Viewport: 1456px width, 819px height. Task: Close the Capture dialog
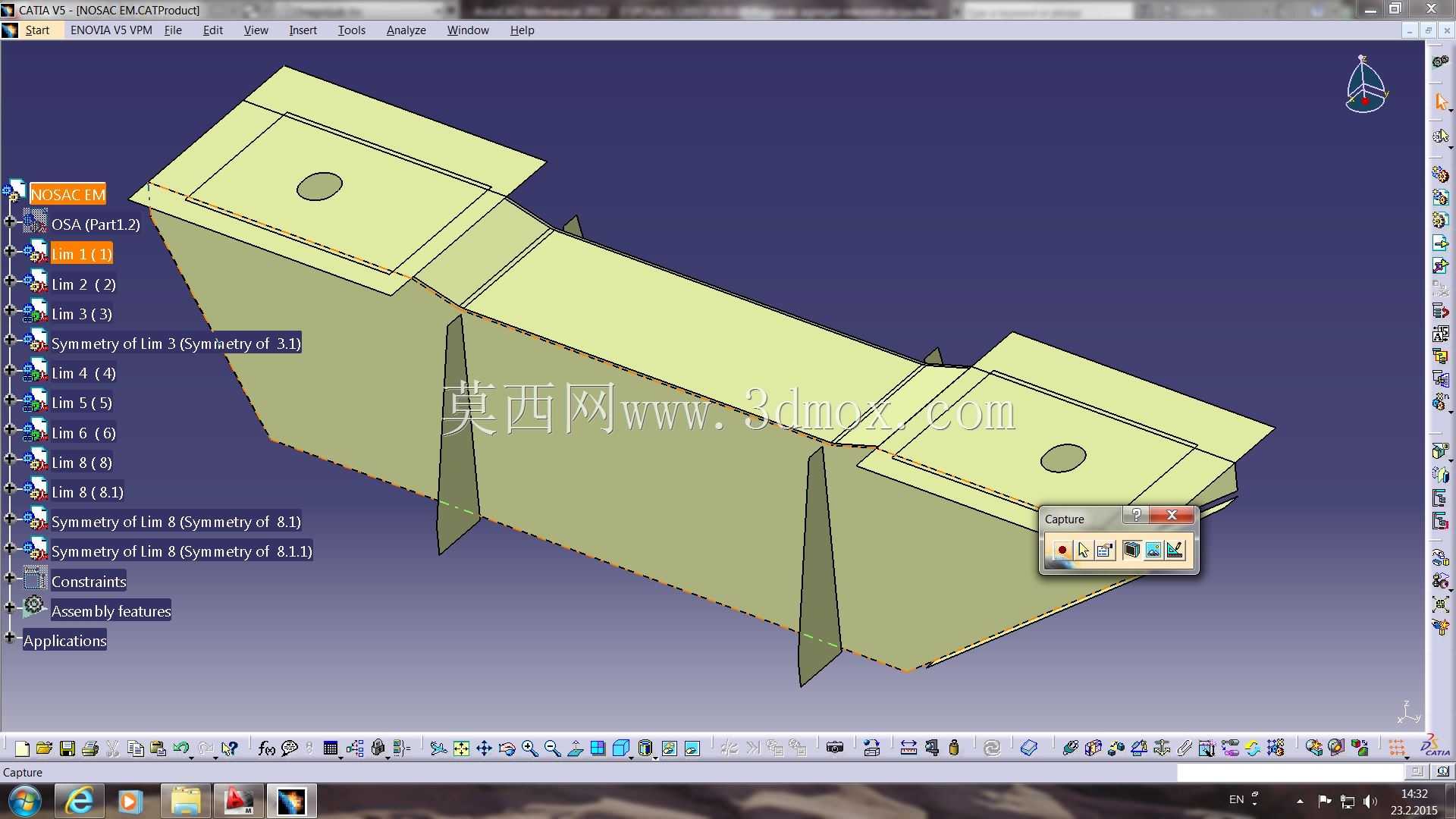coord(1172,516)
